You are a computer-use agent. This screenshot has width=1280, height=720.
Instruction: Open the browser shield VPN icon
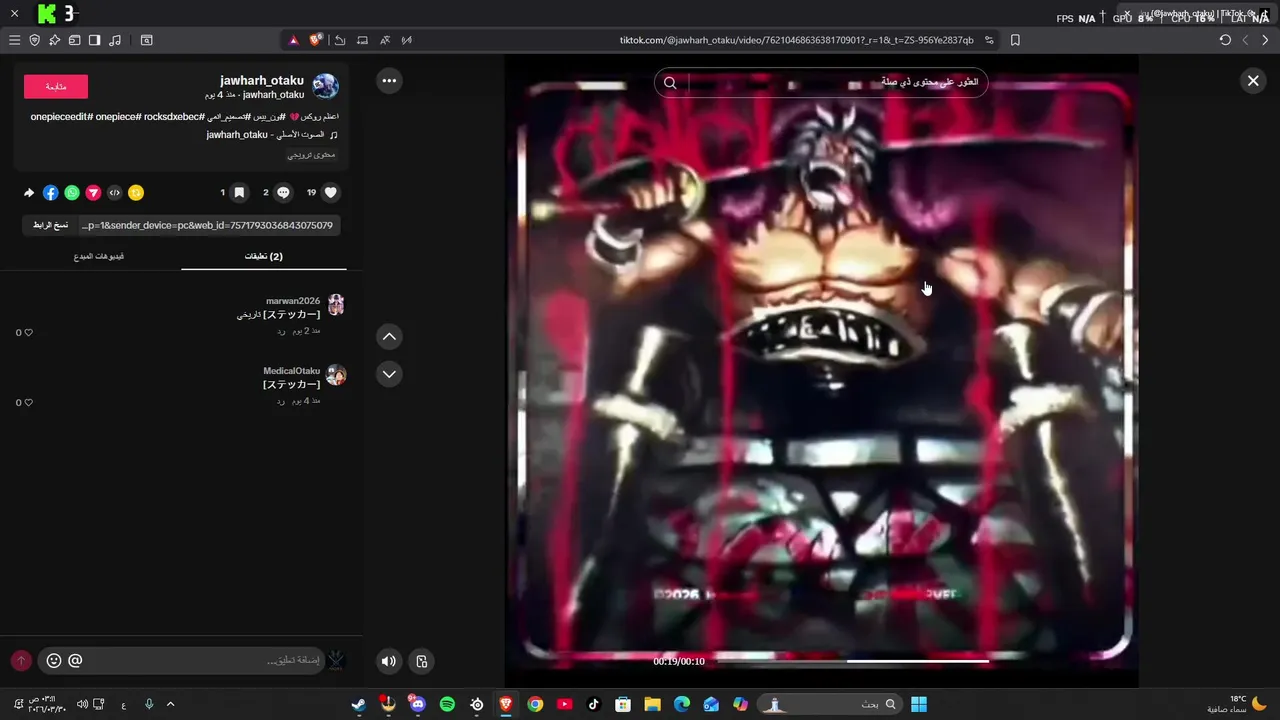(35, 40)
